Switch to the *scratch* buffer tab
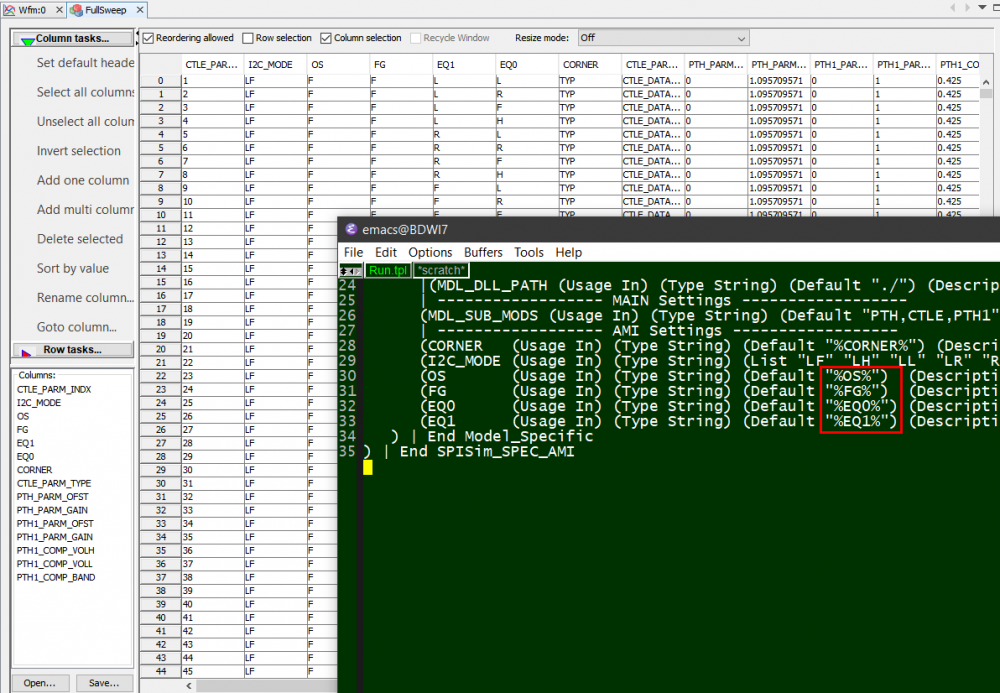The height and width of the screenshot is (693, 1000). click(440, 270)
